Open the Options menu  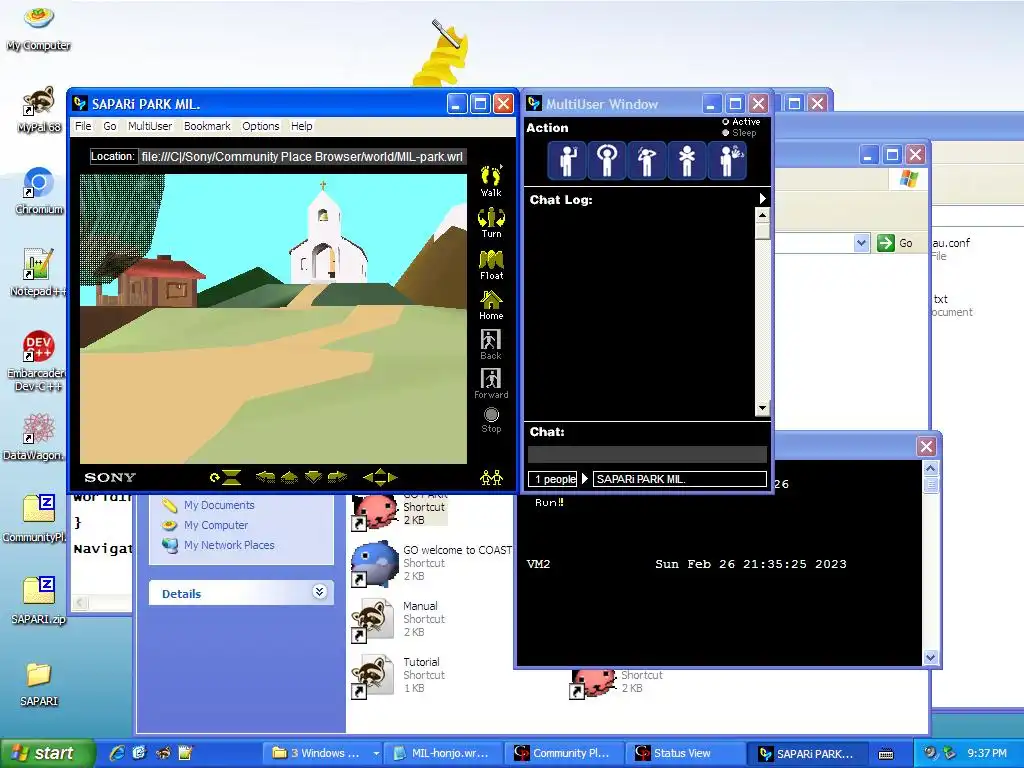click(x=261, y=126)
